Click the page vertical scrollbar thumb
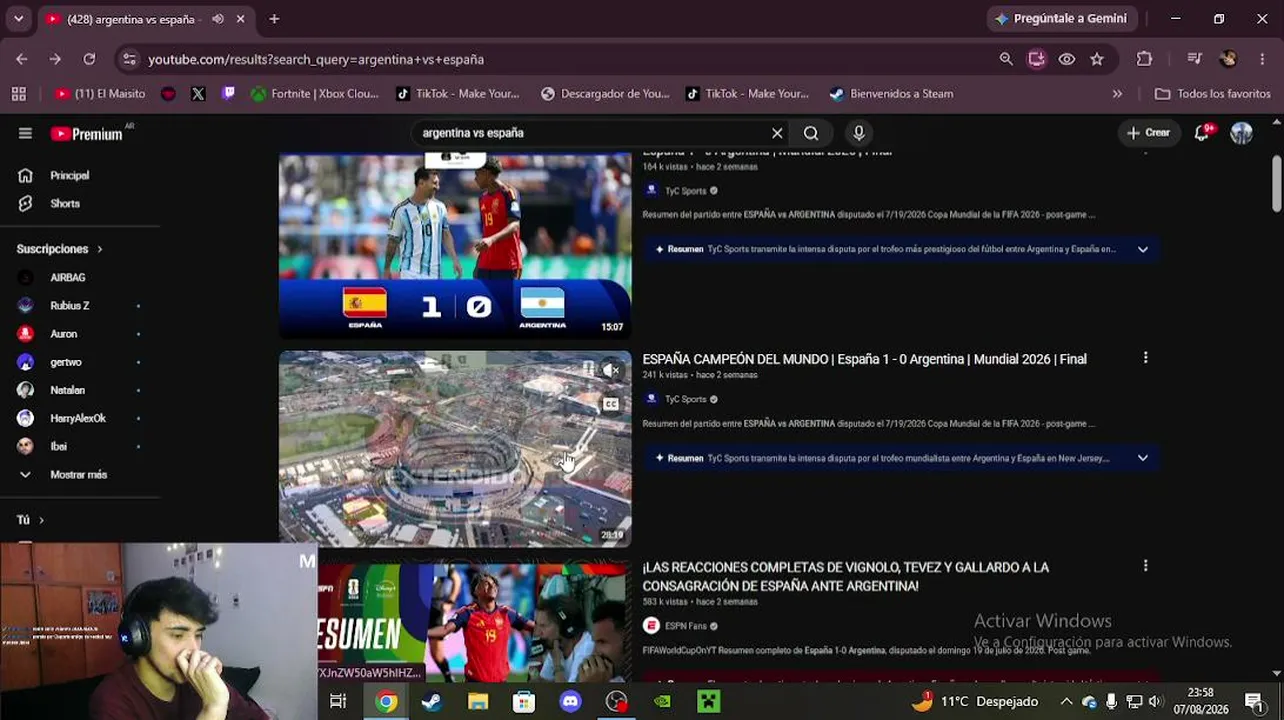This screenshot has height=720, width=1284. tap(1277, 183)
